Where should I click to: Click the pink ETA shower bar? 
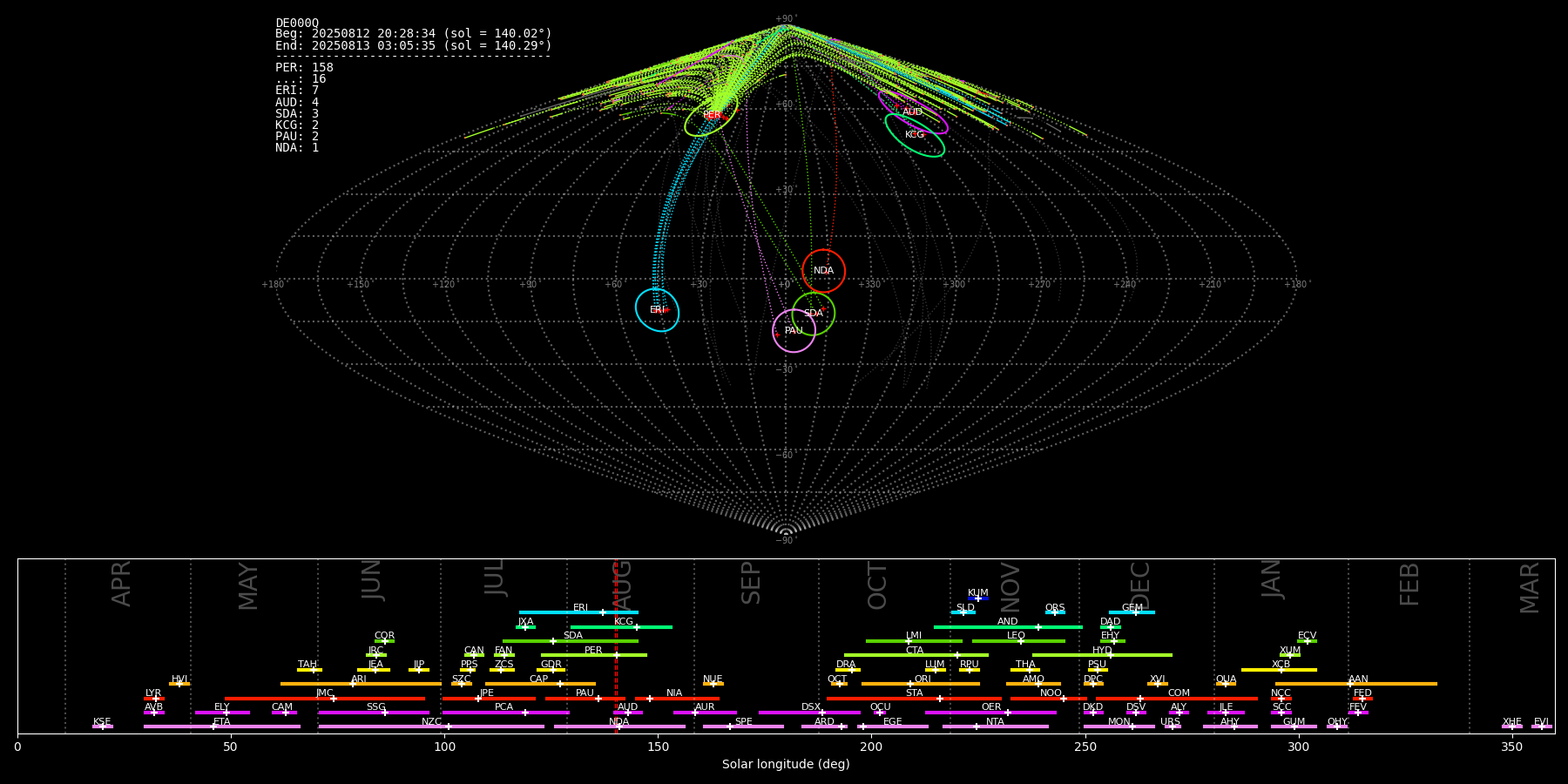tap(222, 727)
